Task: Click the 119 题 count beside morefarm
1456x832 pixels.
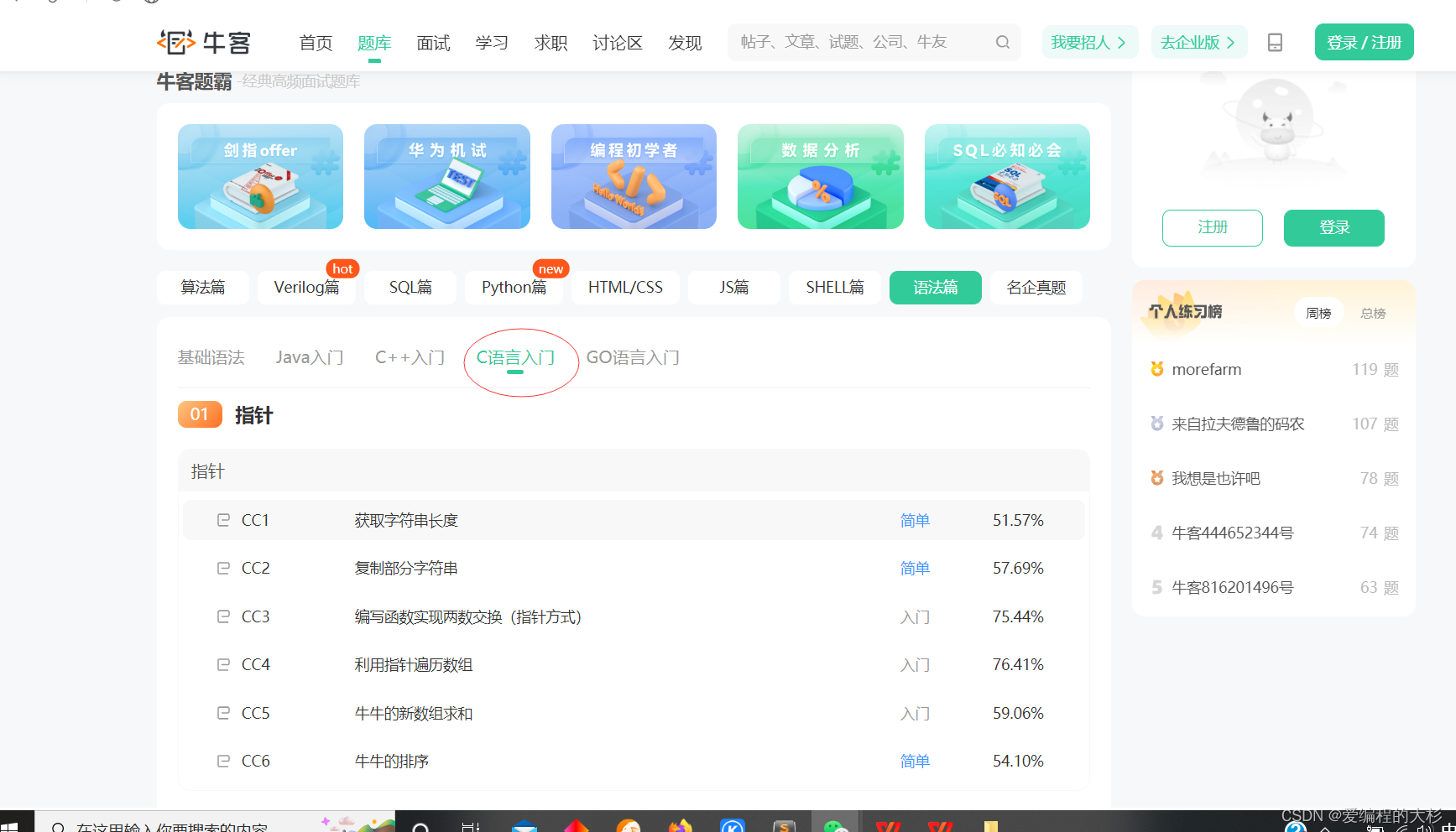Action: 1375,369
